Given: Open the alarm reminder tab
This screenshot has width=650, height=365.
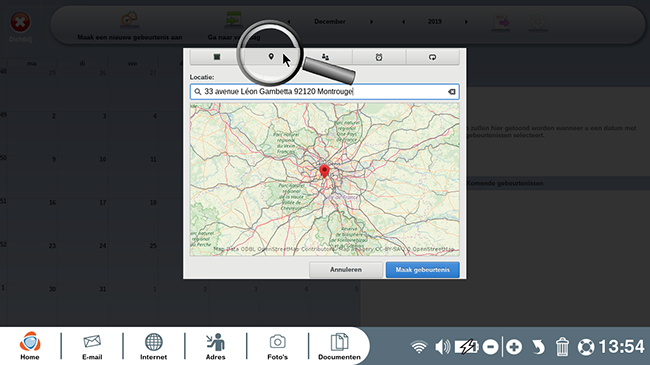Looking at the screenshot, I should coord(379,57).
